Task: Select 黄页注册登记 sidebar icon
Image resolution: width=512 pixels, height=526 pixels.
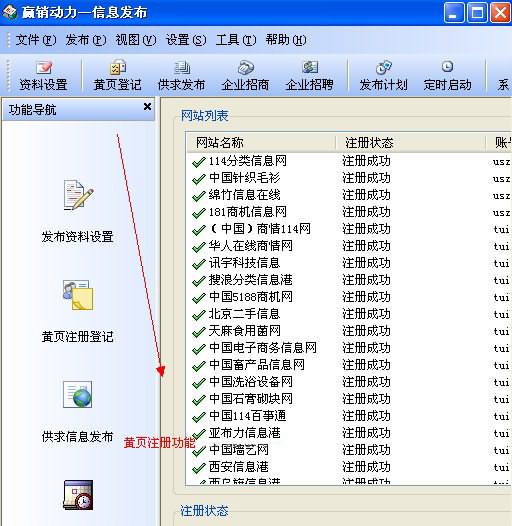Action: point(78,295)
